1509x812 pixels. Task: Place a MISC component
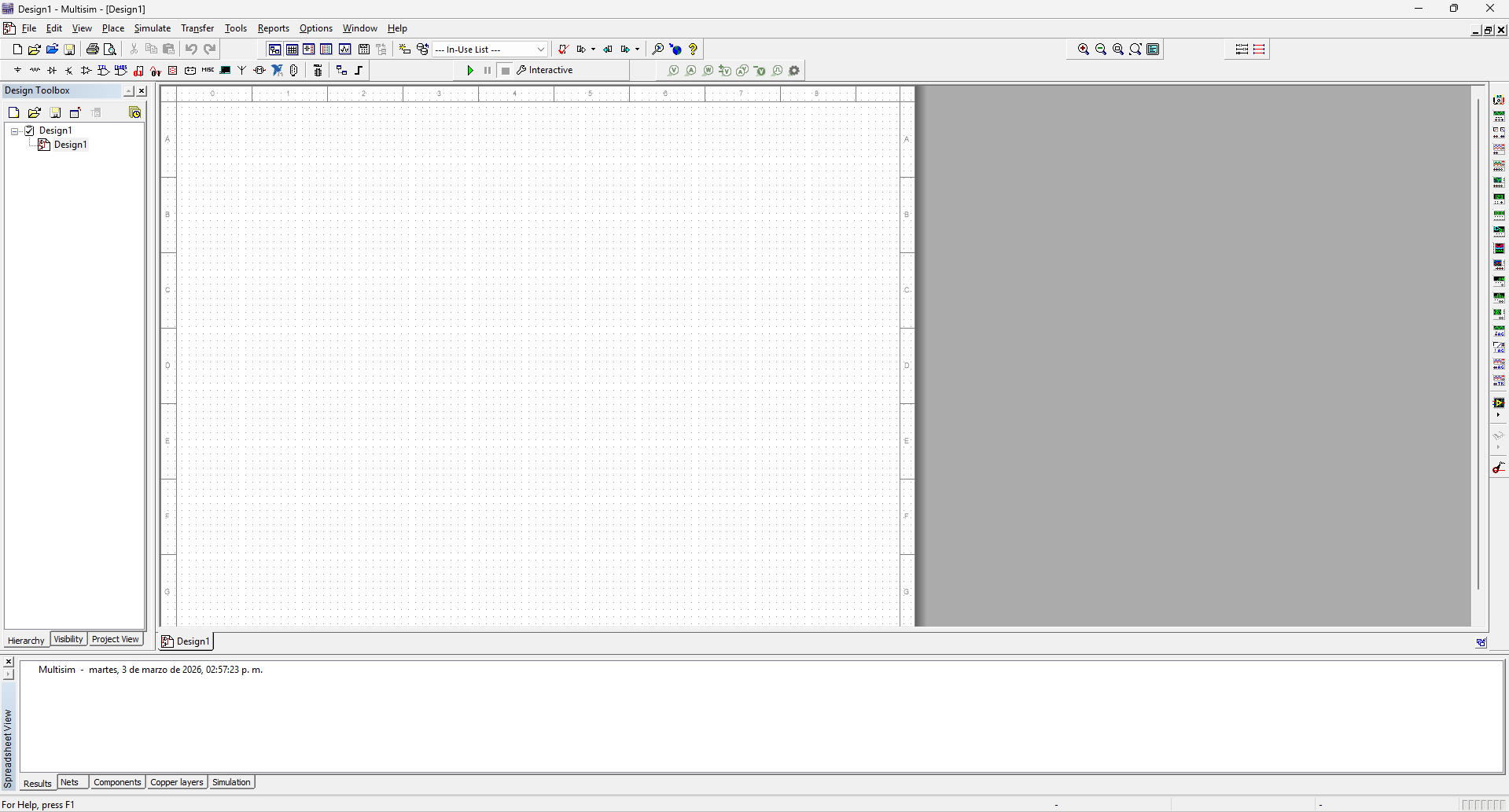(x=208, y=70)
